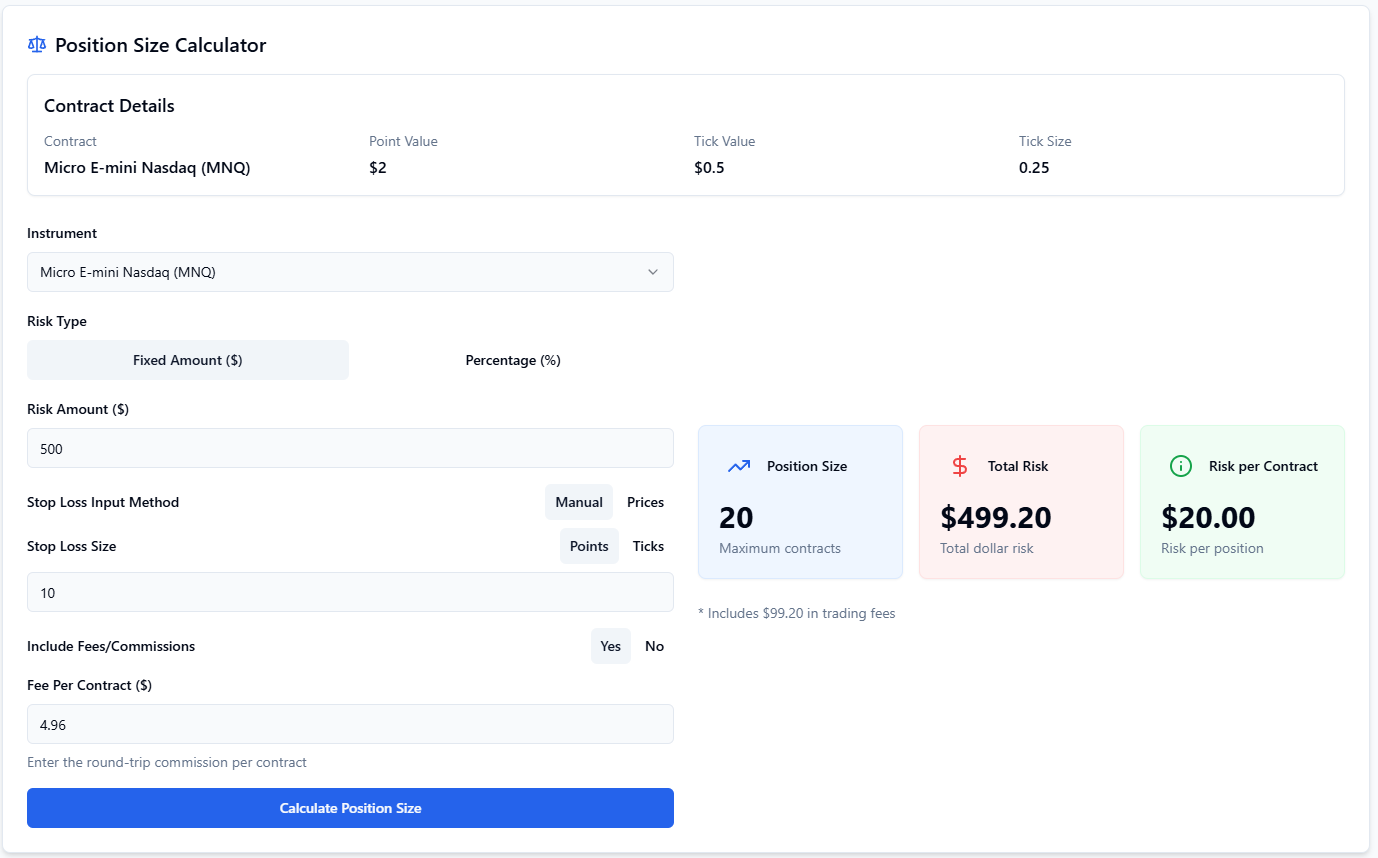Image resolution: width=1378 pixels, height=858 pixels.
Task: Click the blue trending arrow Position Size icon
Action: pyautogui.click(x=739, y=466)
